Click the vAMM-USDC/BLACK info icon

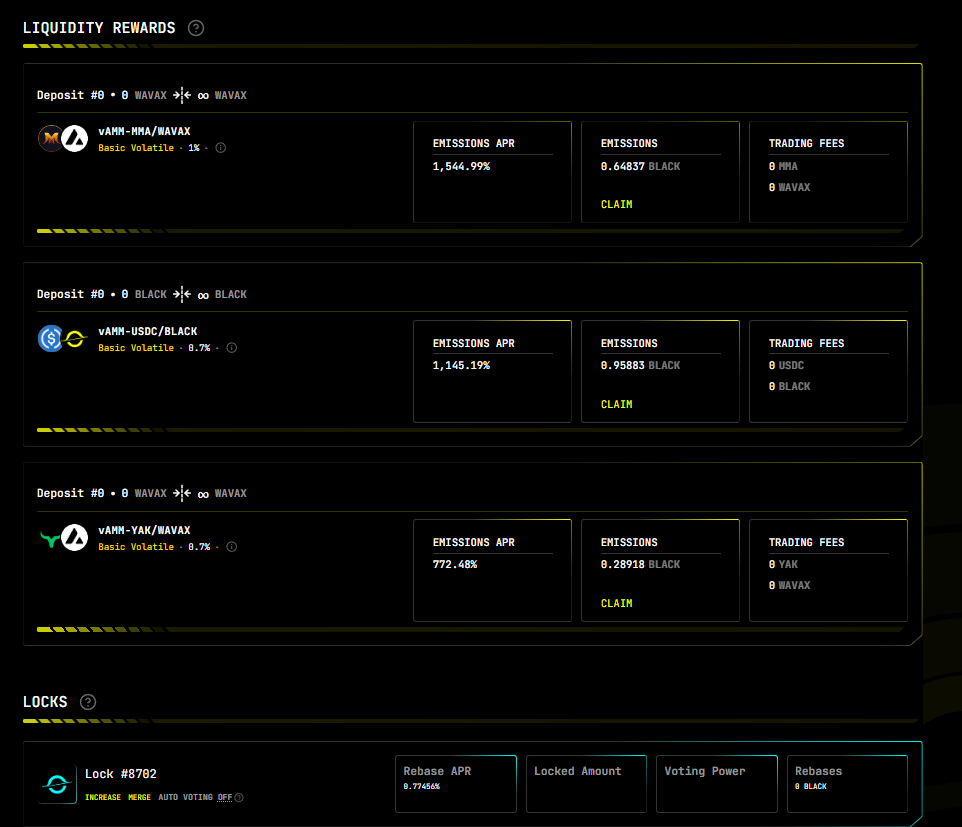[x=232, y=348]
